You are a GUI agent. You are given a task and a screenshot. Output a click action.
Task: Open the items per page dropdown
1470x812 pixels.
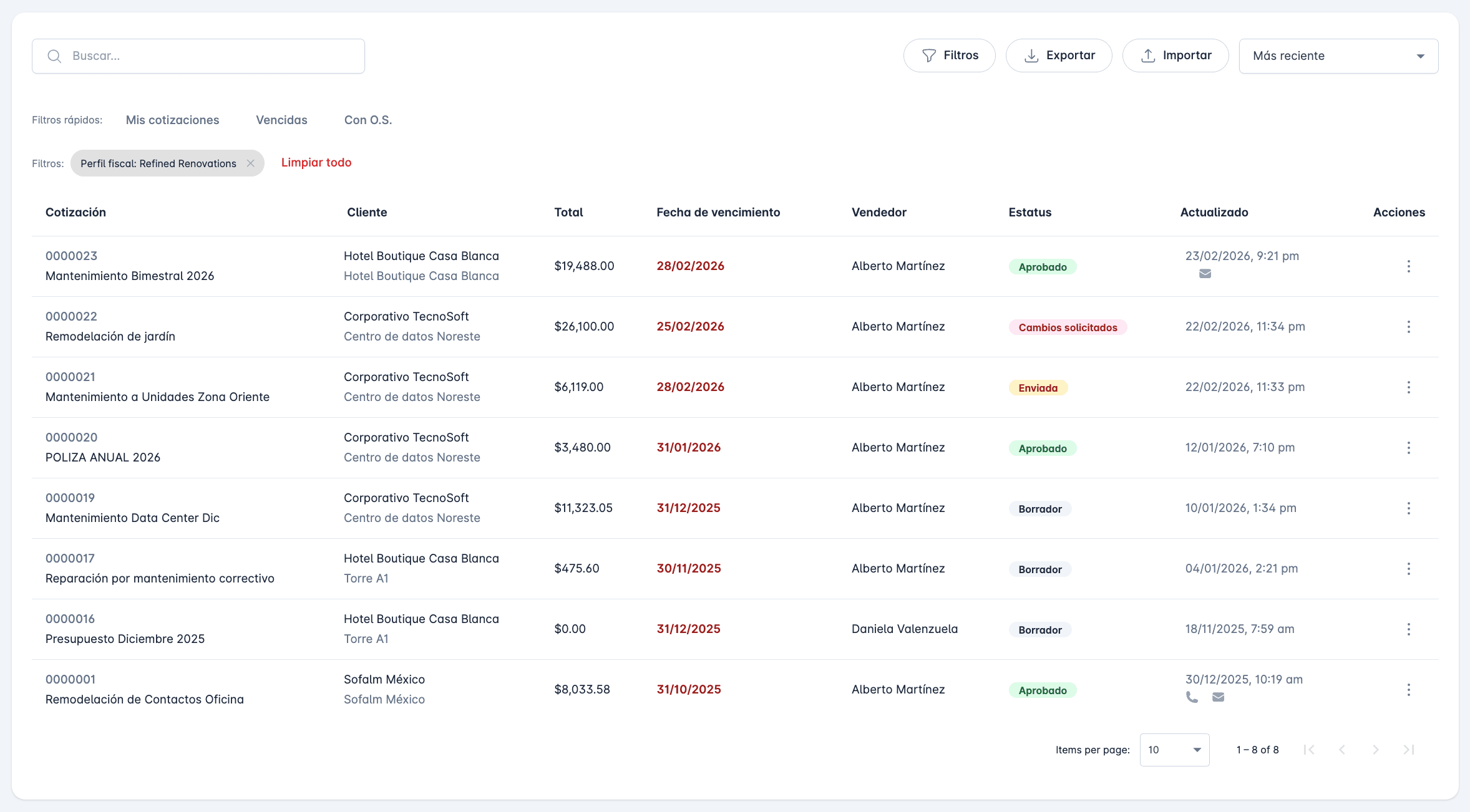(x=1174, y=750)
